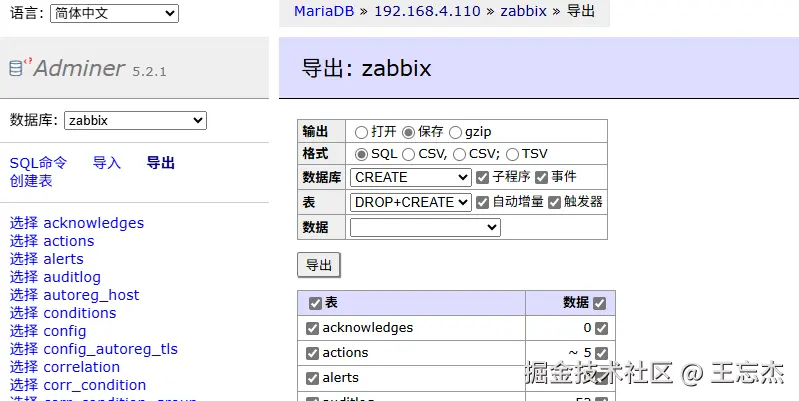Screen dimensions: 799x401
Task: Open acknowledges table in sidebar
Action: pyautogui.click(x=94, y=223)
